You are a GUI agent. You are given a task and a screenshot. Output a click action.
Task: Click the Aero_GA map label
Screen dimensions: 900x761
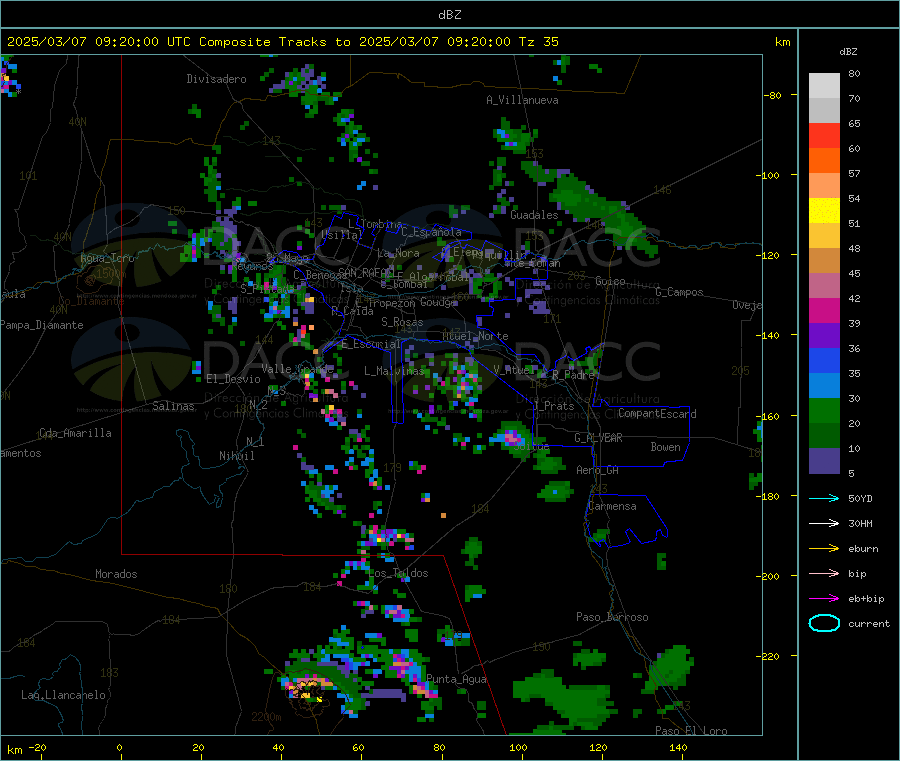[x=598, y=470]
